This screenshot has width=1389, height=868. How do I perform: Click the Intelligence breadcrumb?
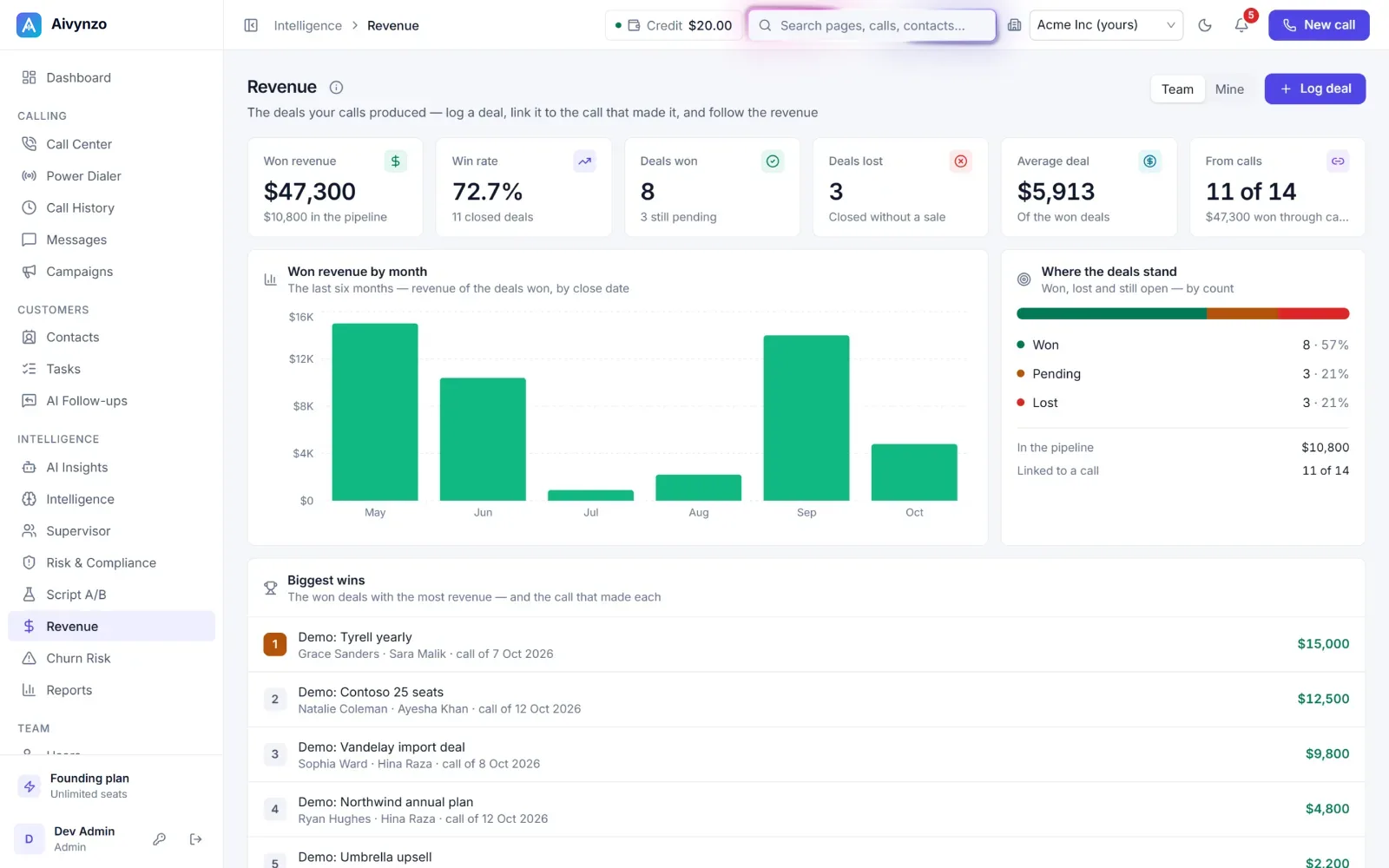pos(307,25)
